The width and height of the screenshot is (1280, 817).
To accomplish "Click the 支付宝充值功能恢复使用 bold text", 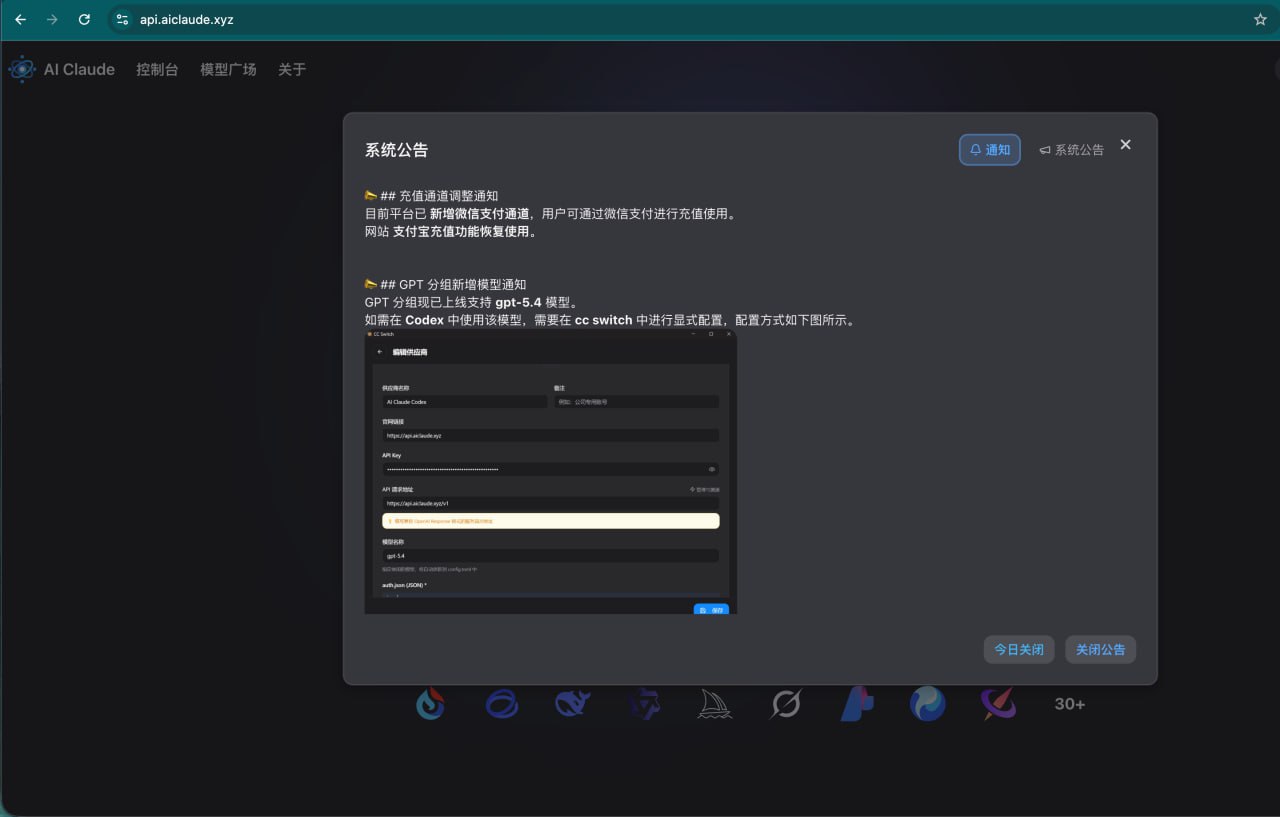I will tap(465, 232).
